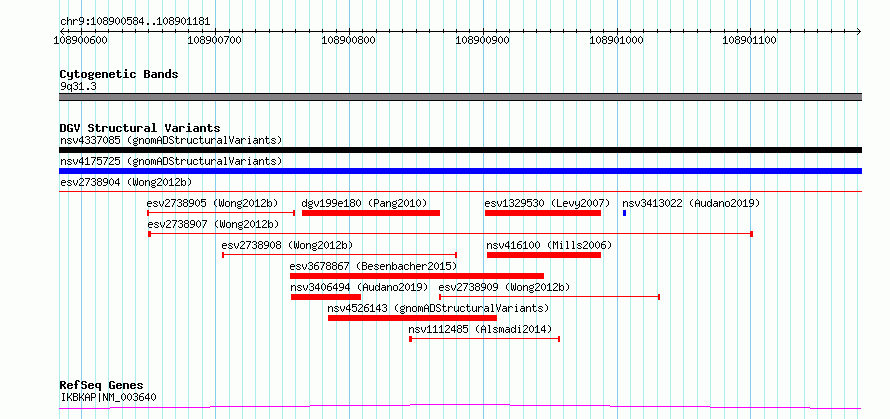Open the DGV Structural Variants track title
Viewport: 890px width, 419px height.
140,128
